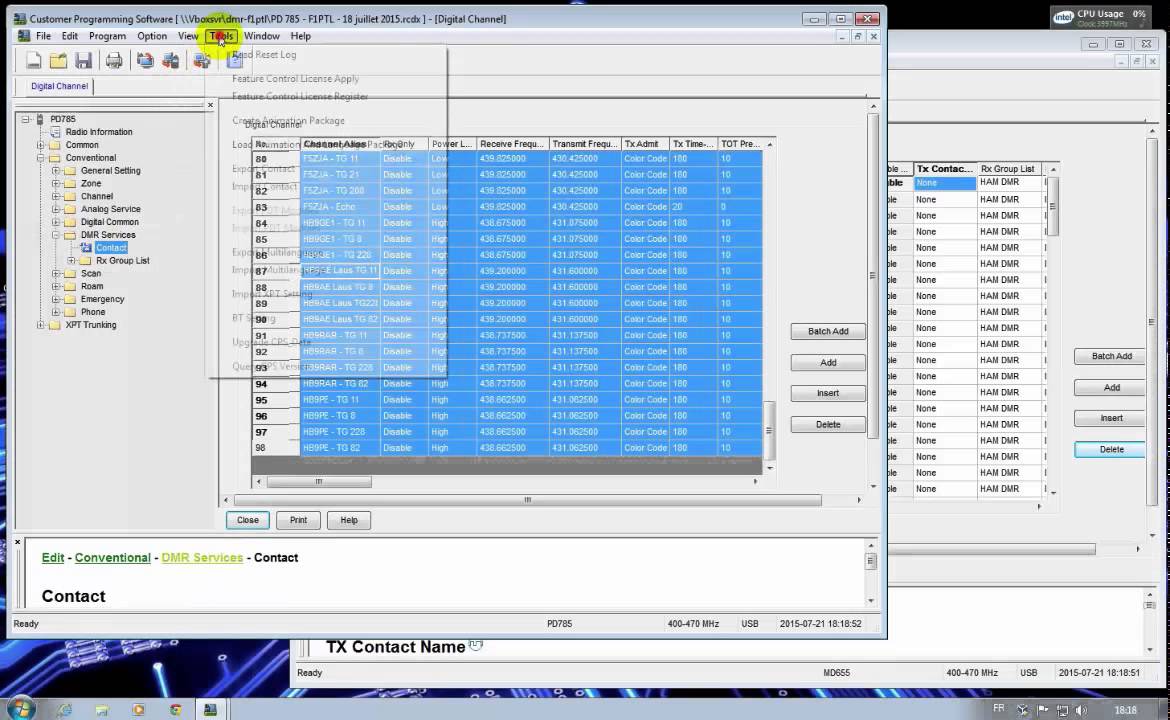Follow the Conventional breadcrumb link
The image size is (1170, 720).
[x=113, y=557]
